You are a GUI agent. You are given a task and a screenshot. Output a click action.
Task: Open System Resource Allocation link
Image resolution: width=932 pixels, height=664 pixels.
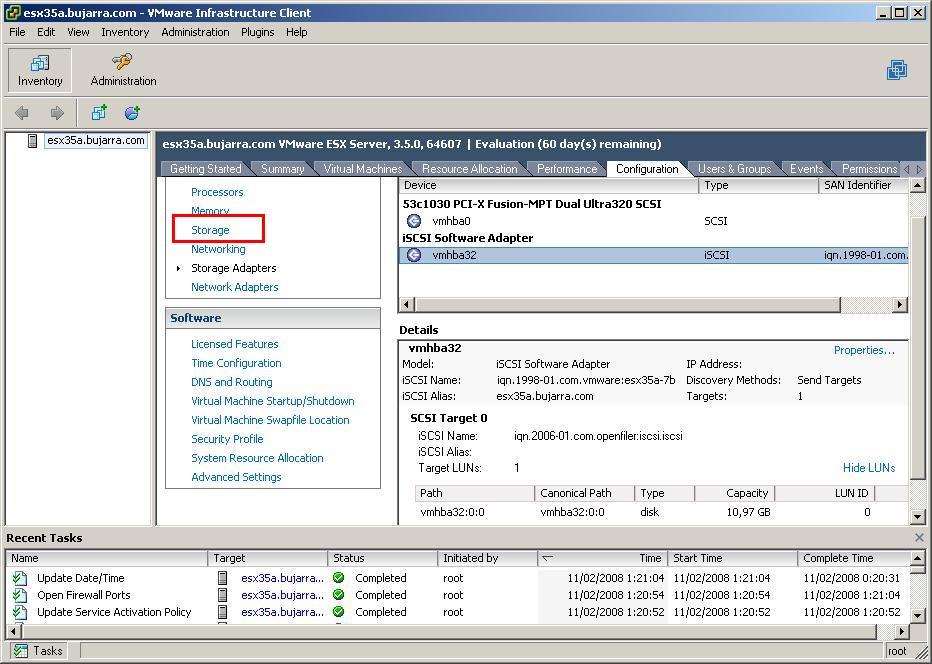click(257, 458)
